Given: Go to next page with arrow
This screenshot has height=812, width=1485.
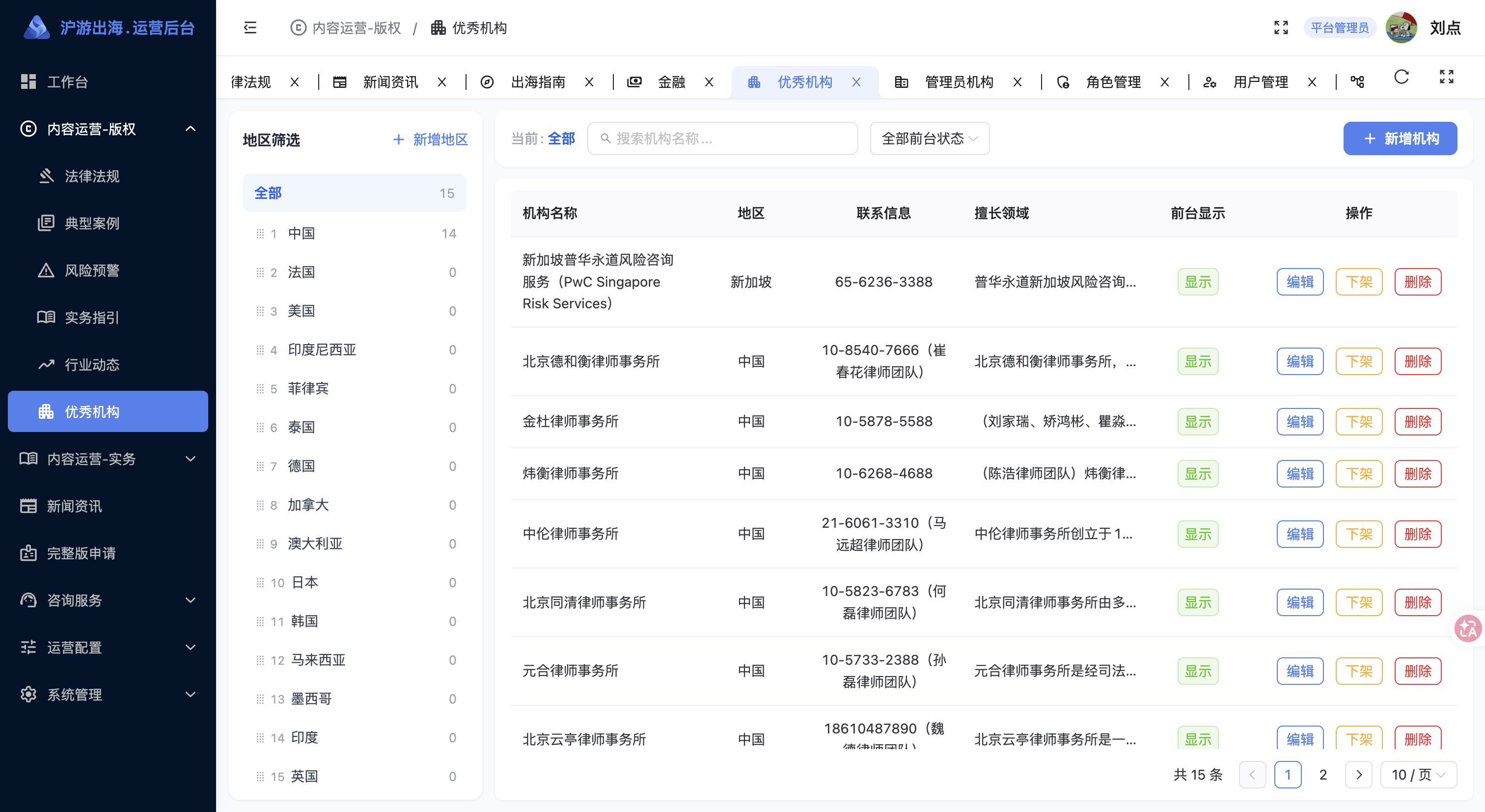Looking at the screenshot, I should [x=1359, y=775].
